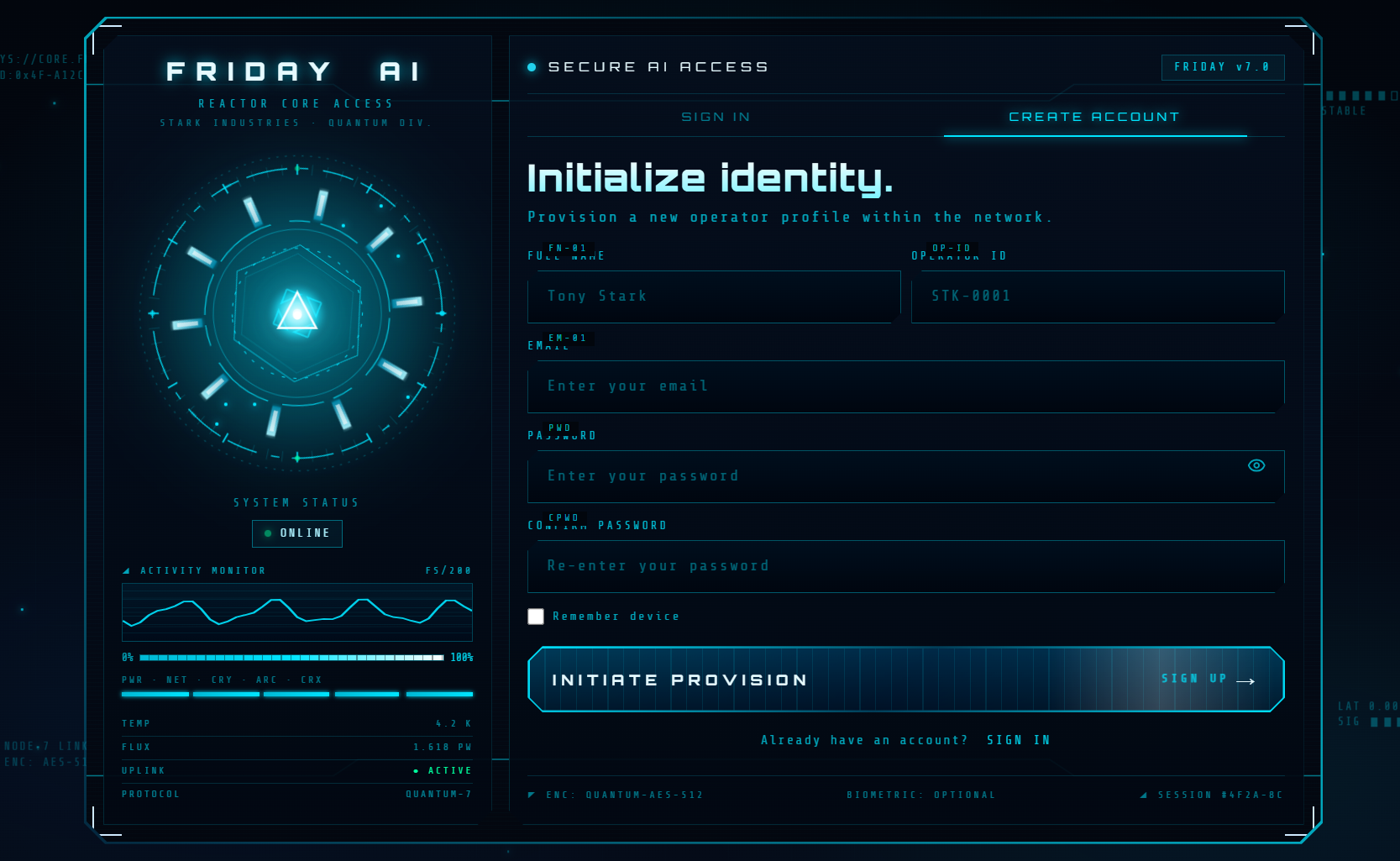Viewport: 1400px width, 861px height.
Task: Switch to the SIGN IN tab
Action: tap(716, 117)
